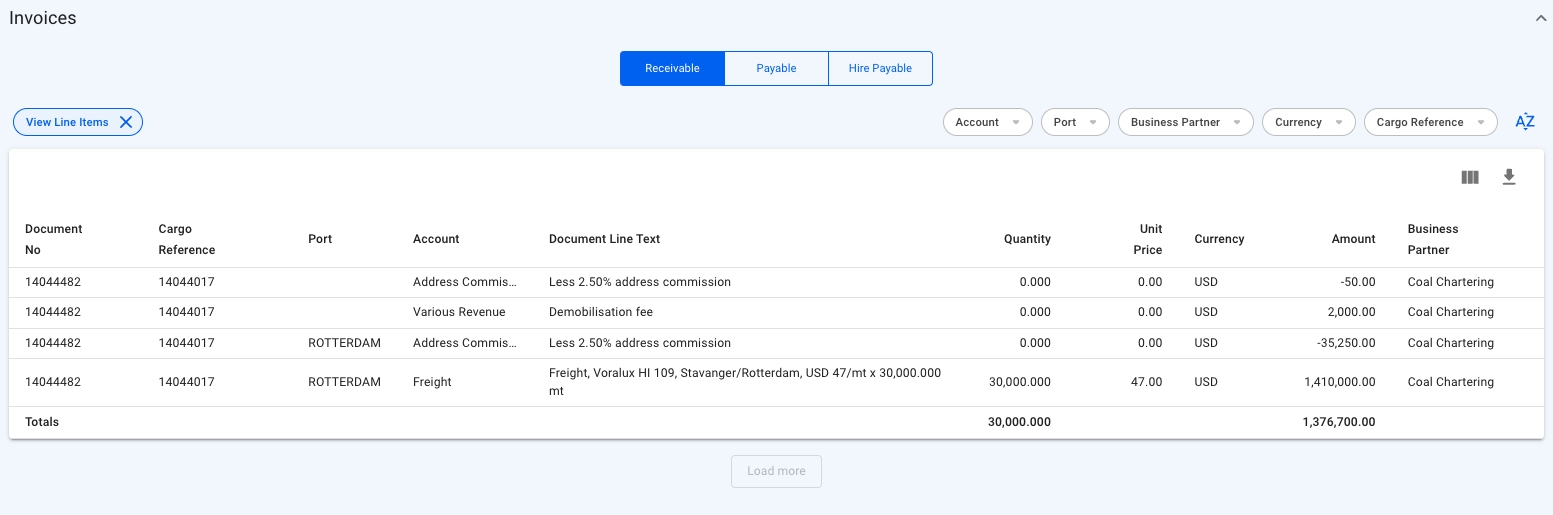Select the Demobilisation fee row
The height and width of the screenshot is (515, 1553).
(600, 312)
